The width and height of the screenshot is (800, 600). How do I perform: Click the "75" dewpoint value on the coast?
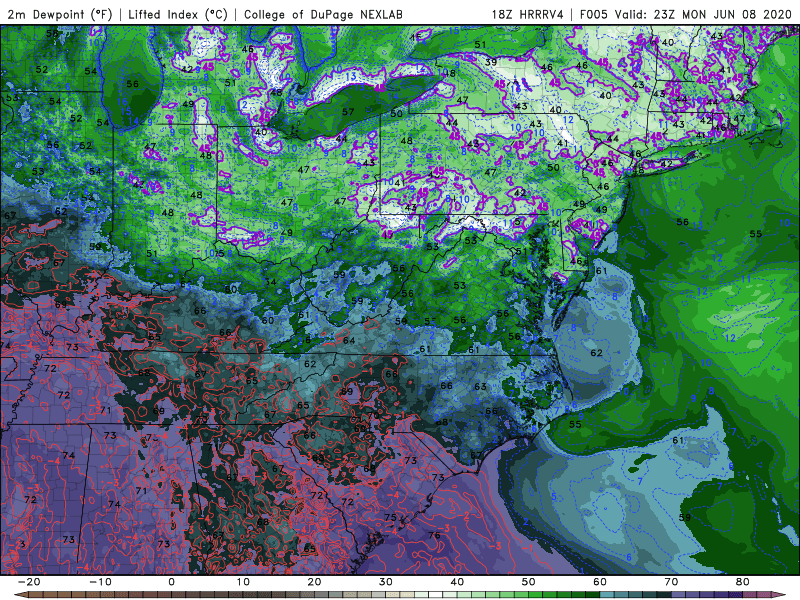coord(390,517)
